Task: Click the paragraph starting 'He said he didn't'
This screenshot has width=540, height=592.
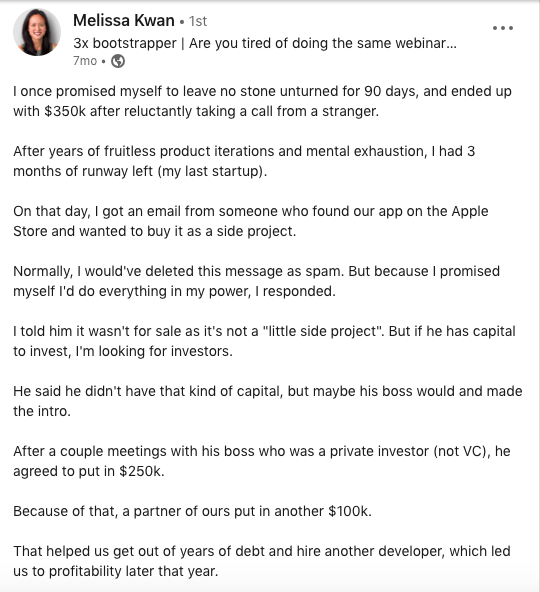Action: [268, 401]
